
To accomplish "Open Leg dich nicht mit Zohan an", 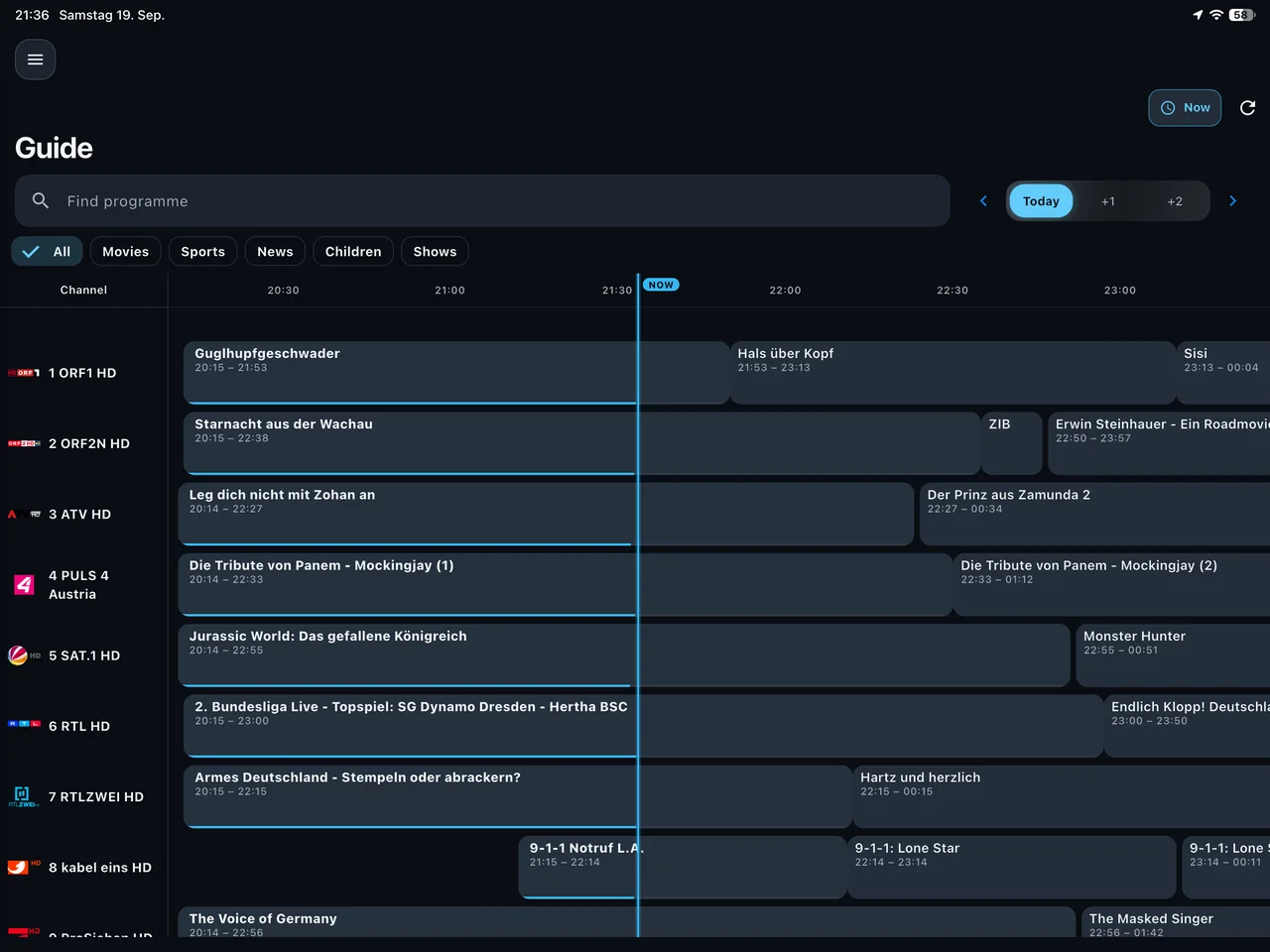I will (x=546, y=514).
